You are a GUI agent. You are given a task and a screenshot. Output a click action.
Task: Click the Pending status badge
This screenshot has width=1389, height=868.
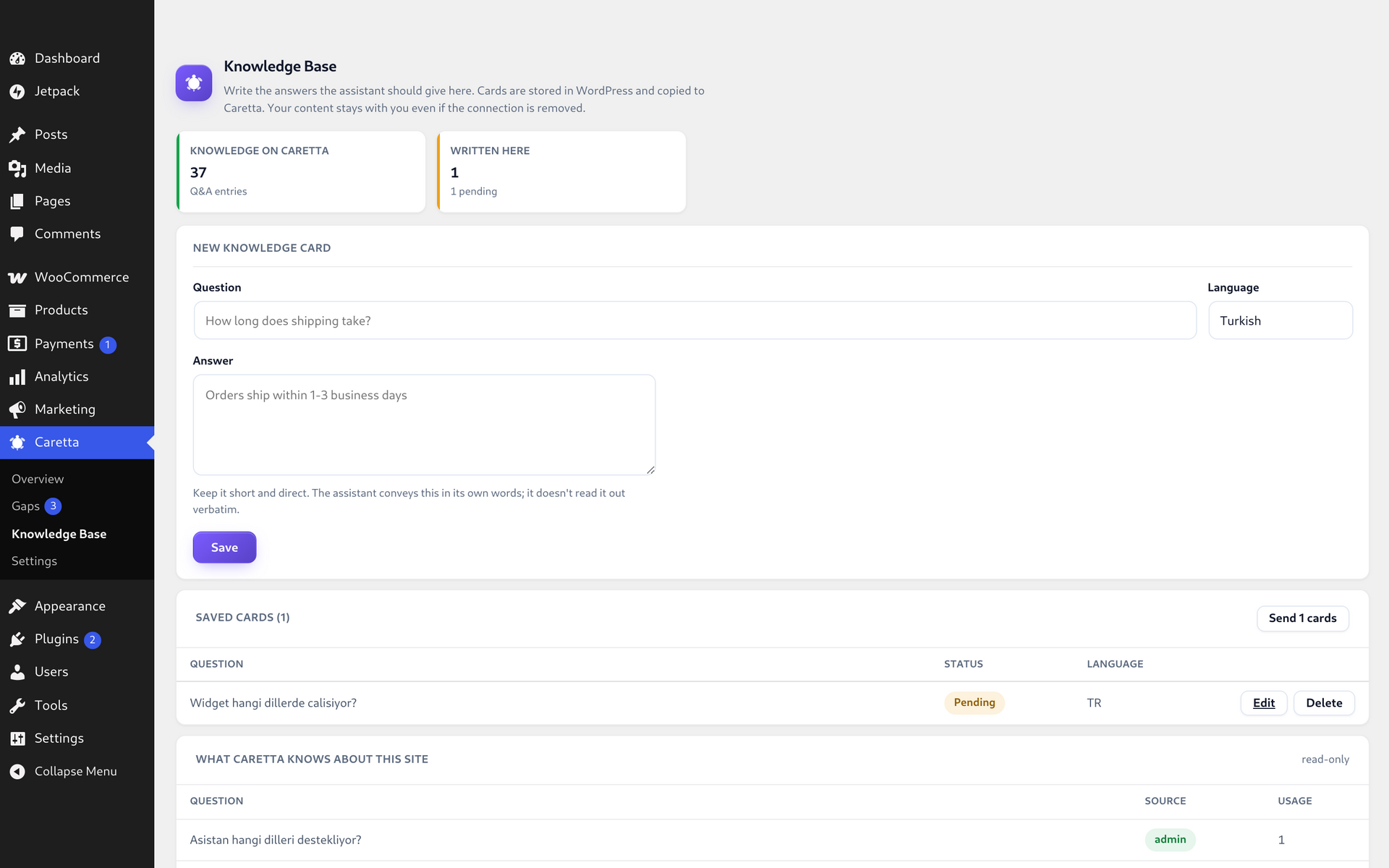(x=974, y=703)
